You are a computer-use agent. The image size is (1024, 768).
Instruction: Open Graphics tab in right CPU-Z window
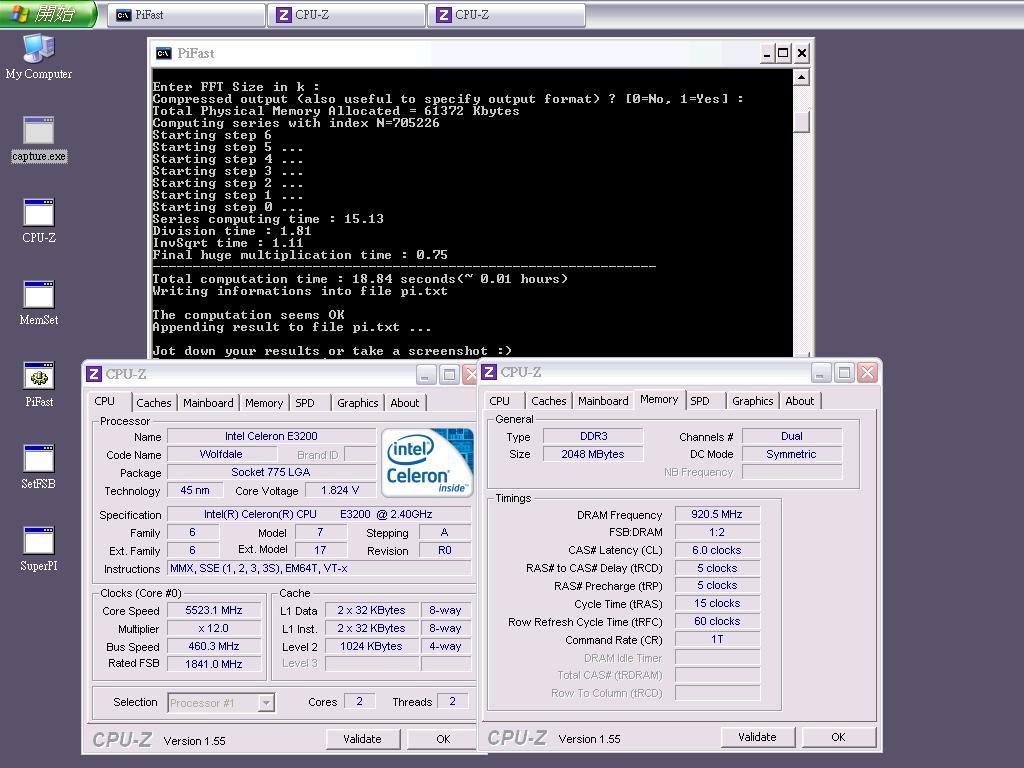(x=752, y=401)
